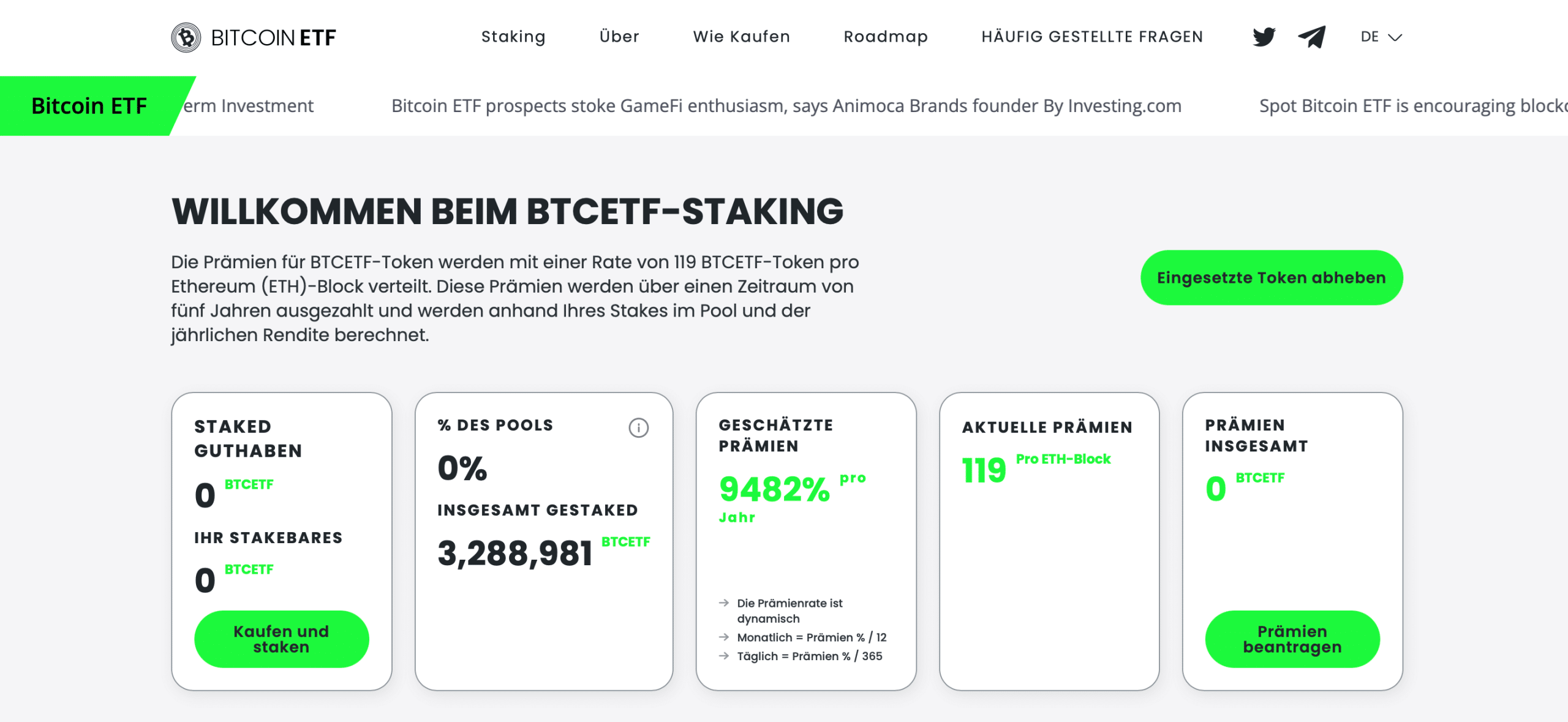Screen dimensions: 1568x722
Task: Click the Bitcoin ETF logo
Action: pyautogui.click(x=254, y=37)
